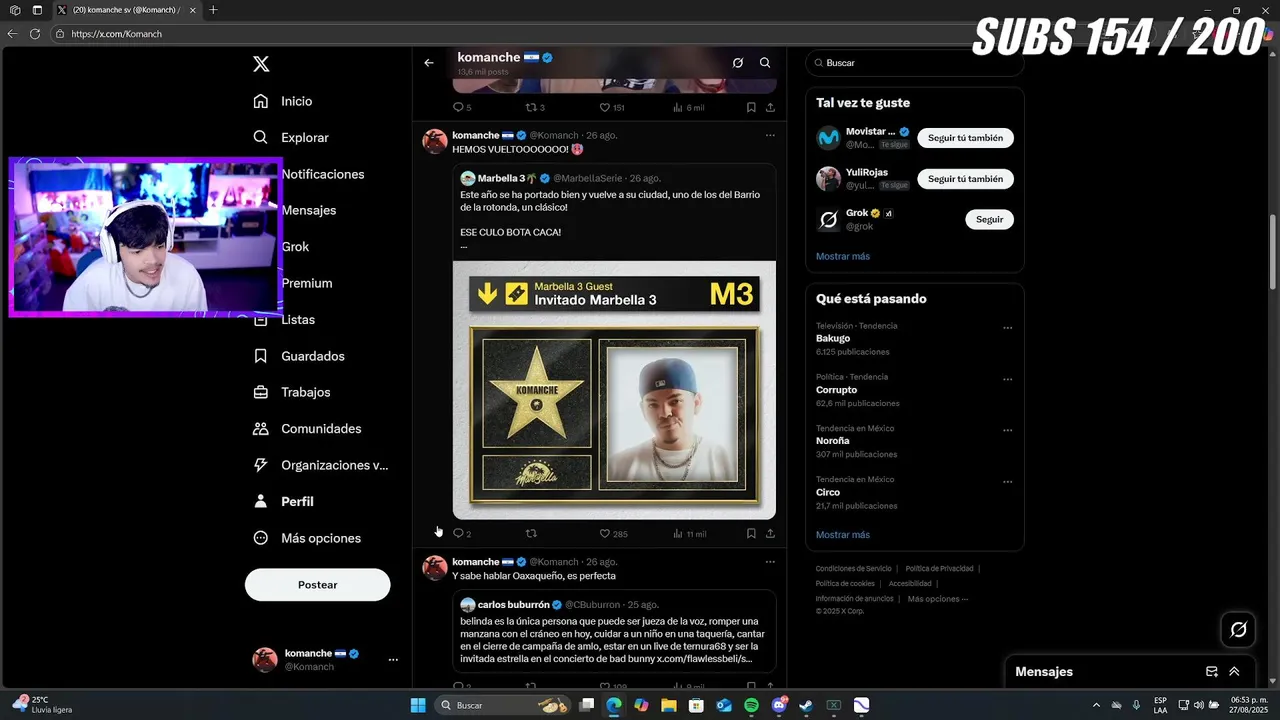This screenshot has height=720, width=1280.
Task: Like the top post with 151 likes
Action: point(611,107)
